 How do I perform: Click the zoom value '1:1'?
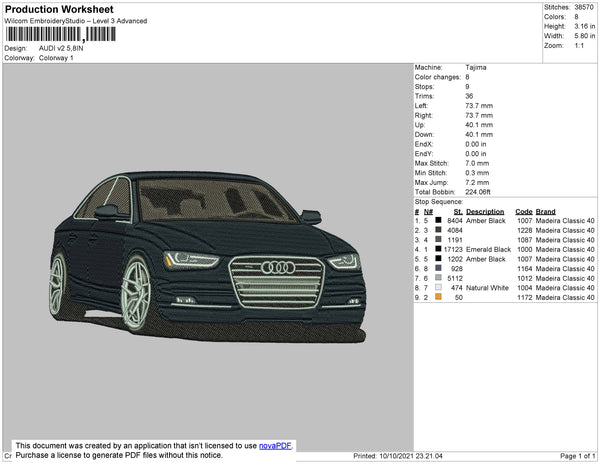(579, 46)
